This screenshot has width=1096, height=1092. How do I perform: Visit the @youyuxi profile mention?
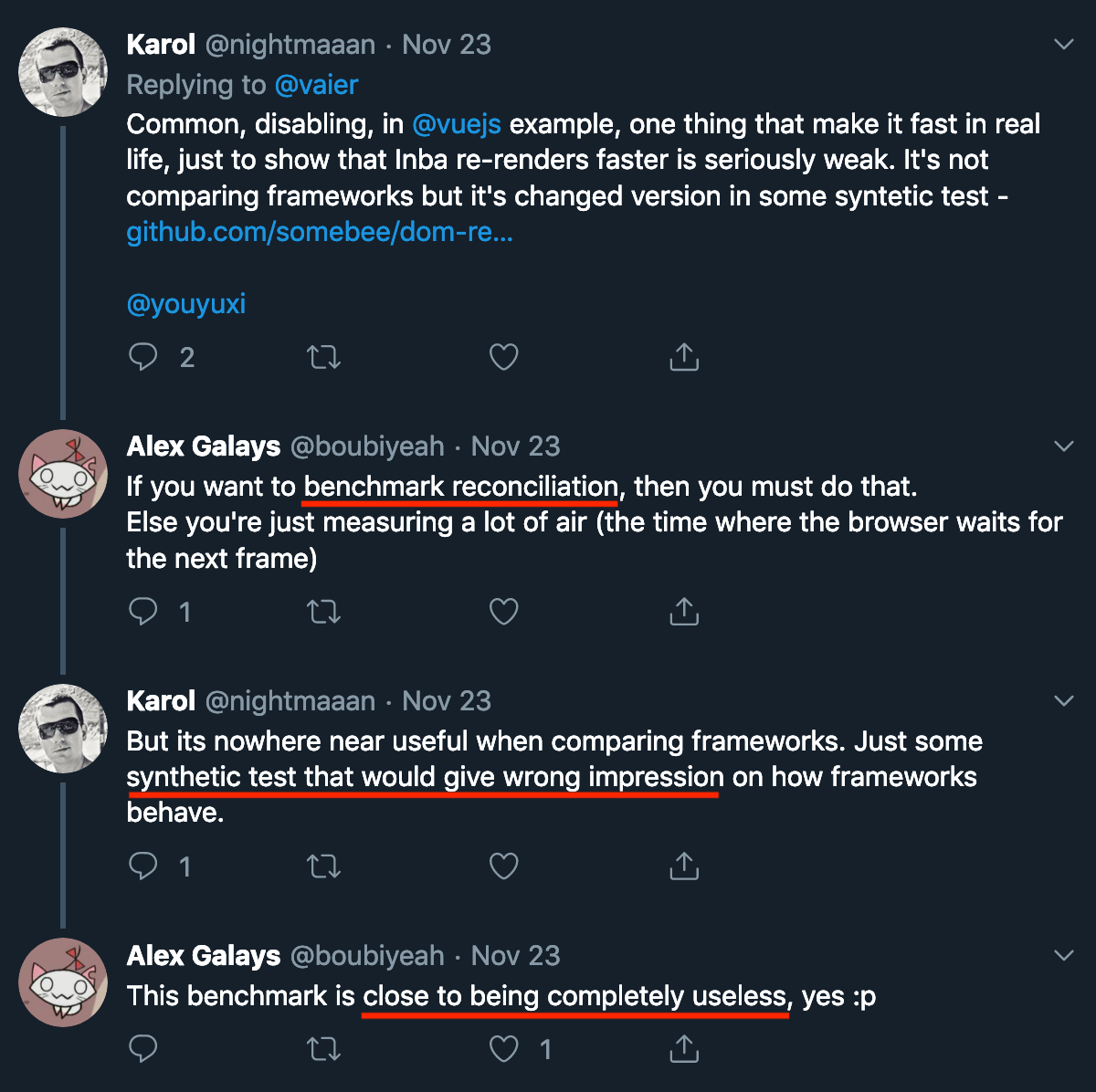coord(186,303)
